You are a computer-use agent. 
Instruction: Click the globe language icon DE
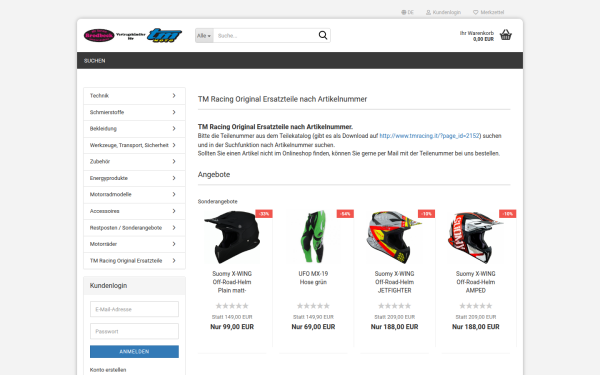coord(407,12)
